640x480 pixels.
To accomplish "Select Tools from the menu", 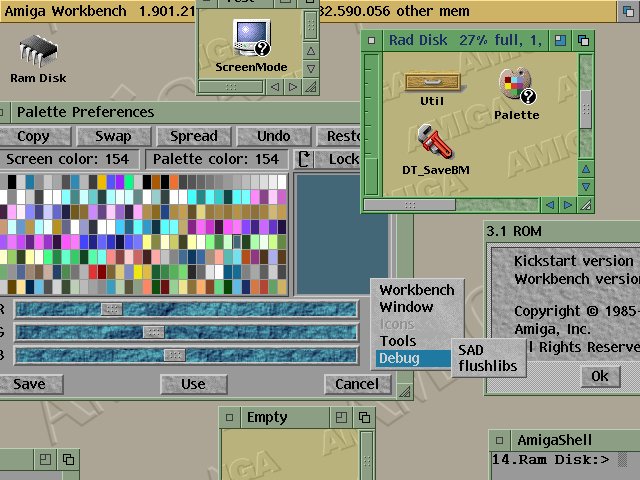I will (397, 341).
